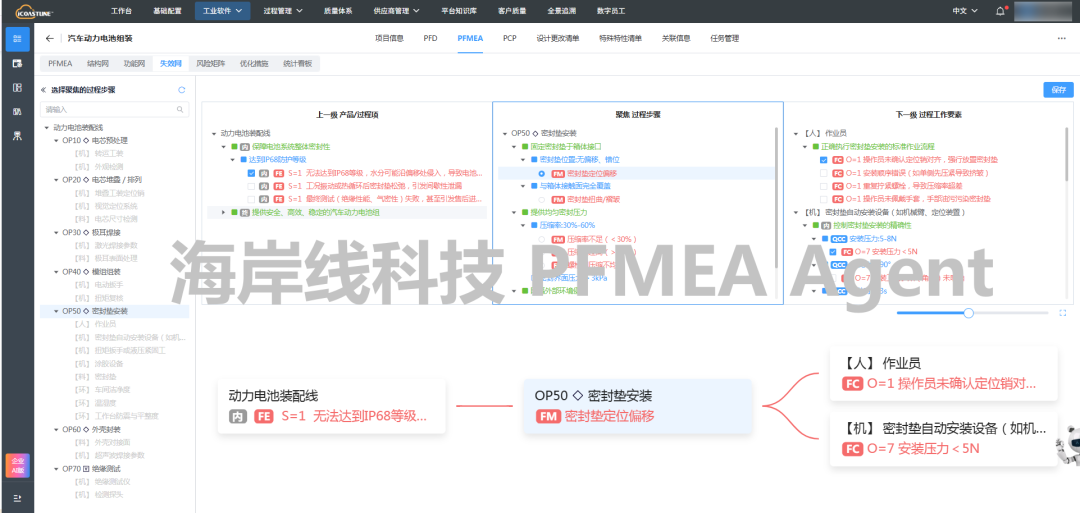Image resolution: width=1080 pixels, height=513 pixels.
Task: Click the 【机】密封垫自动安装设备 diagram card
Action: 944,439
